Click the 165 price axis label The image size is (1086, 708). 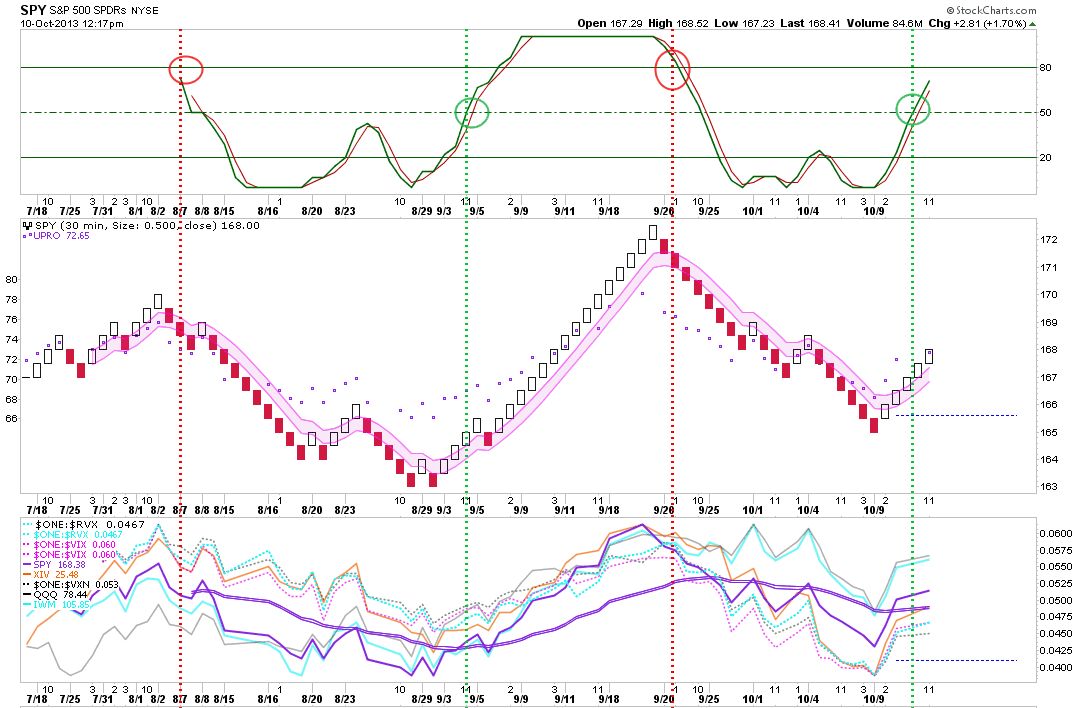[1049, 432]
